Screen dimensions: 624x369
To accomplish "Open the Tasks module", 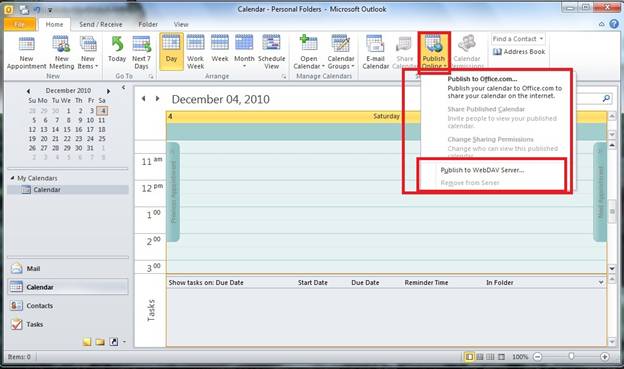I will coord(68,324).
